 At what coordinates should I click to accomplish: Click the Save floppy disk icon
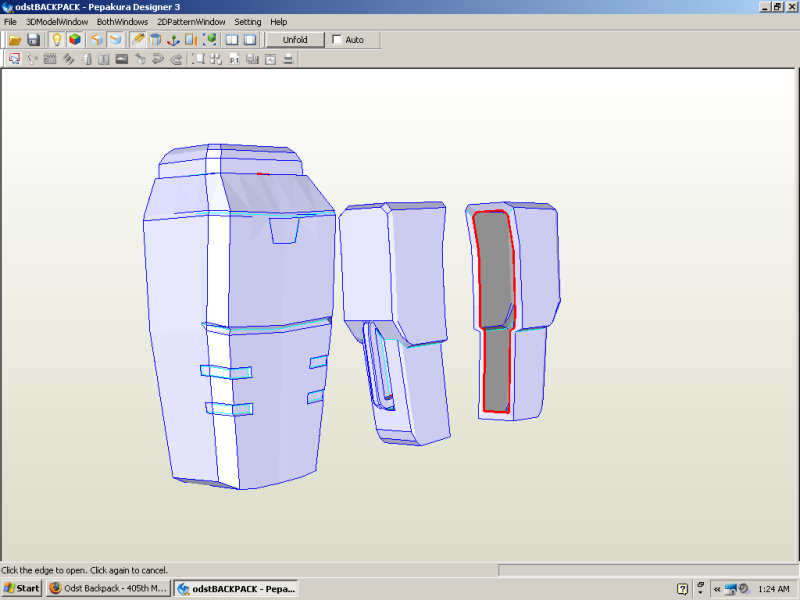point(33,40)
